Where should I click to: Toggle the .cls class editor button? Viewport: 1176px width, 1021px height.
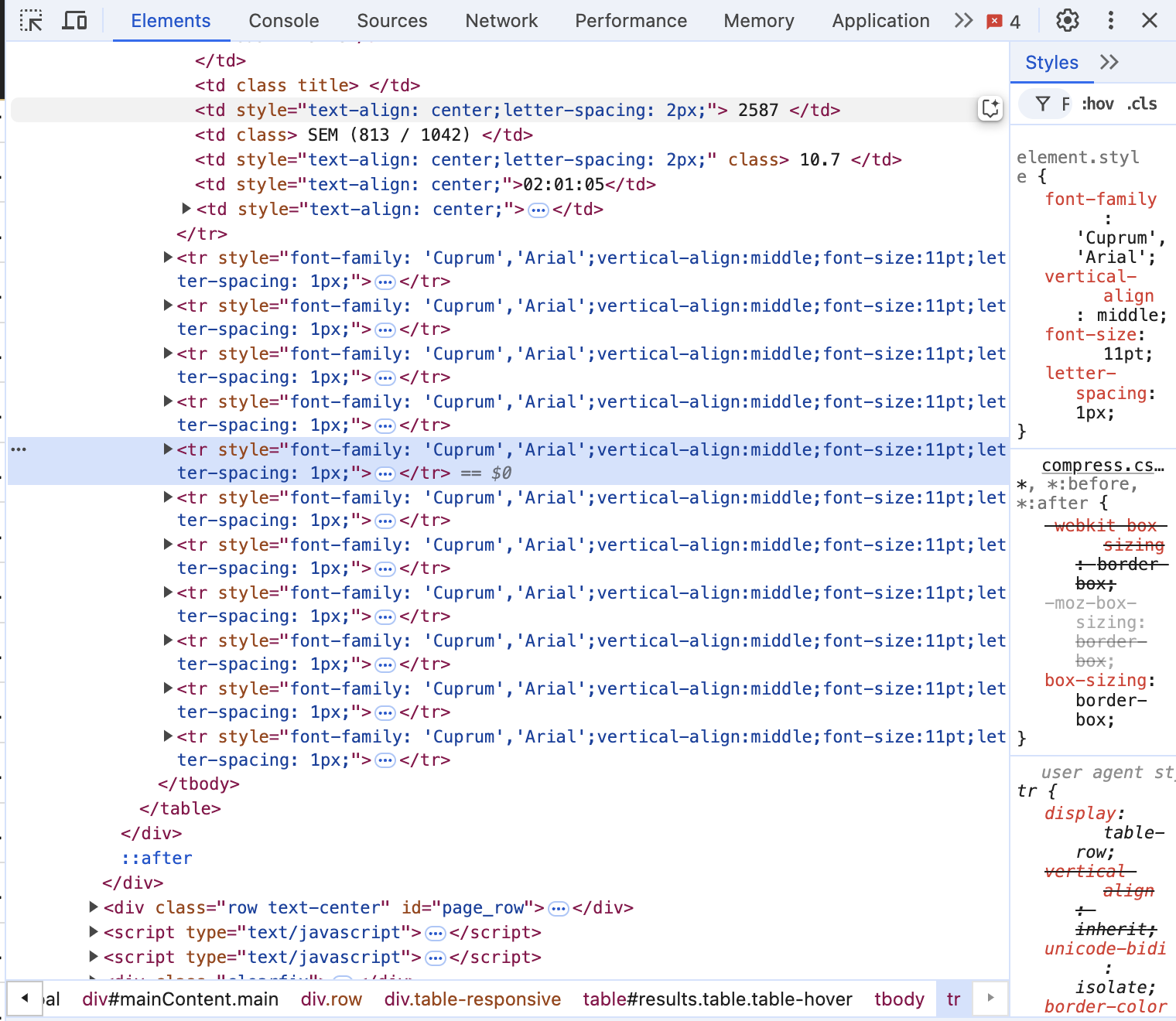1142,104
